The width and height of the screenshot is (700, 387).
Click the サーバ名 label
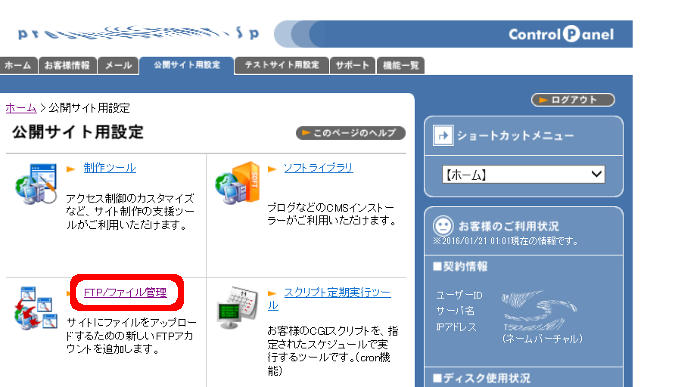tap(455, 311)
